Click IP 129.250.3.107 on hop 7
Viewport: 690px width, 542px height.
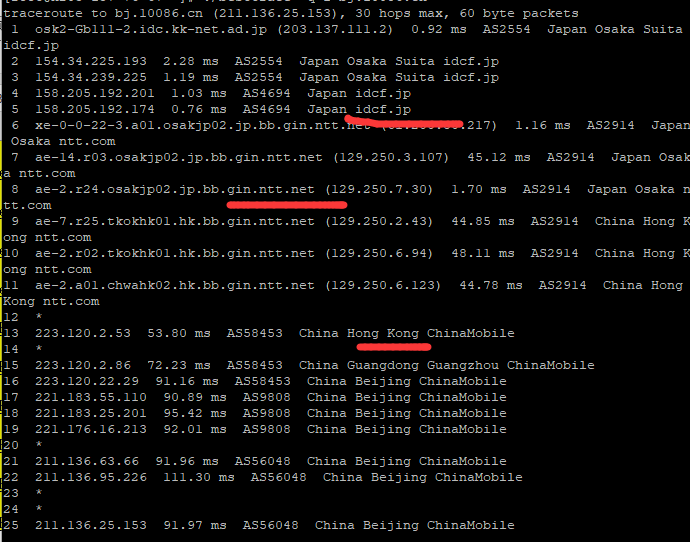391,157
